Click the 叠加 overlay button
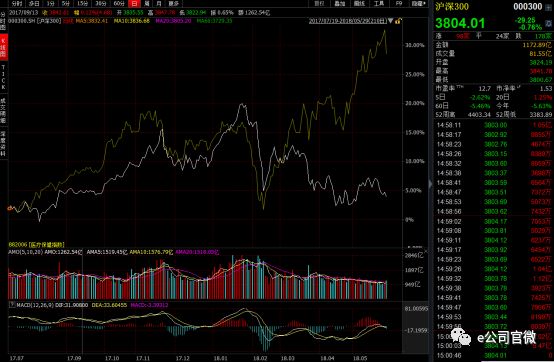The width and height of the screenshot is (554, 362). (x=340, y=4)
